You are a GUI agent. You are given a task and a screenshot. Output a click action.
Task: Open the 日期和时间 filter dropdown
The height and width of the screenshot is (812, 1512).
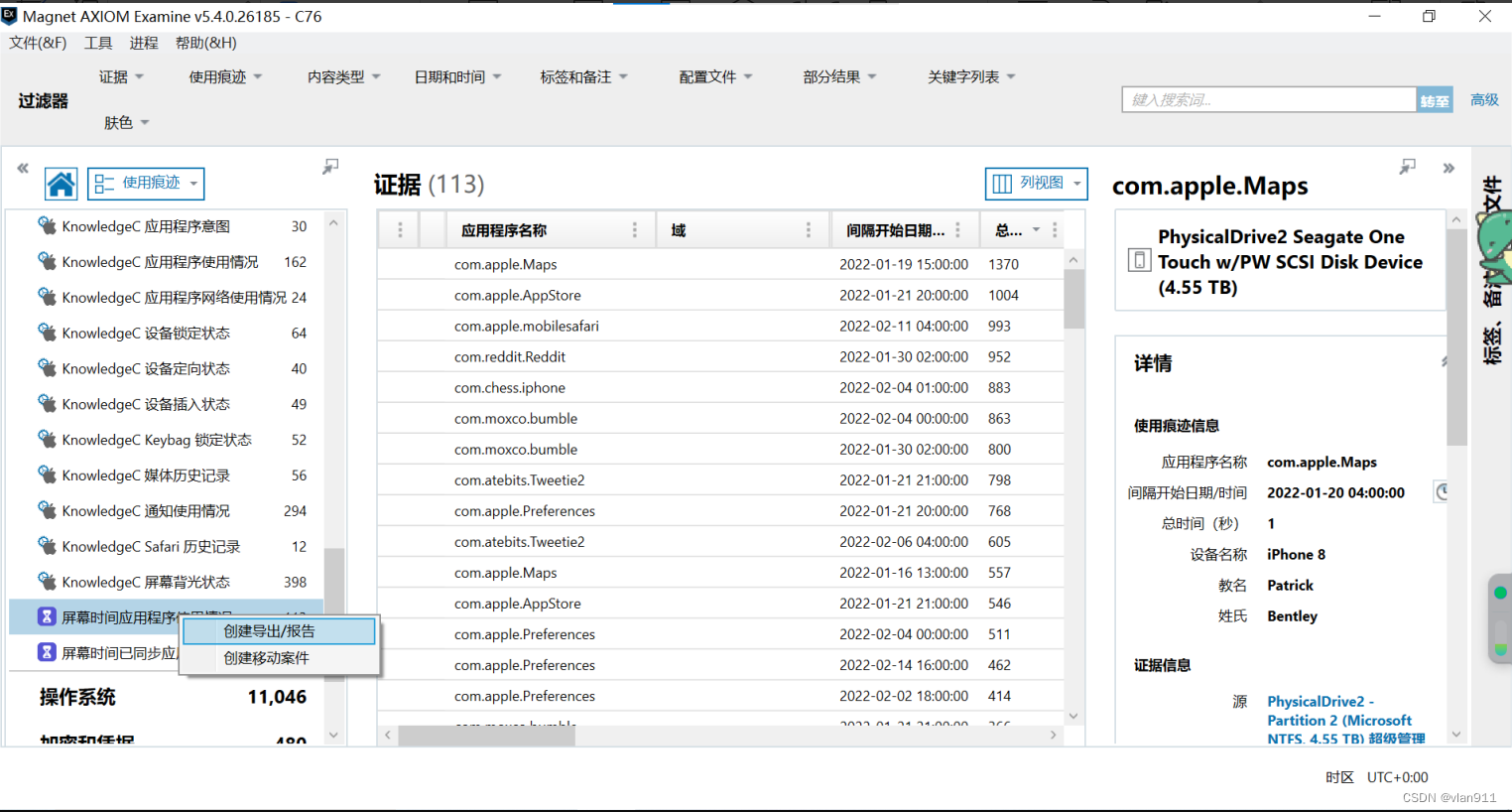457,76
